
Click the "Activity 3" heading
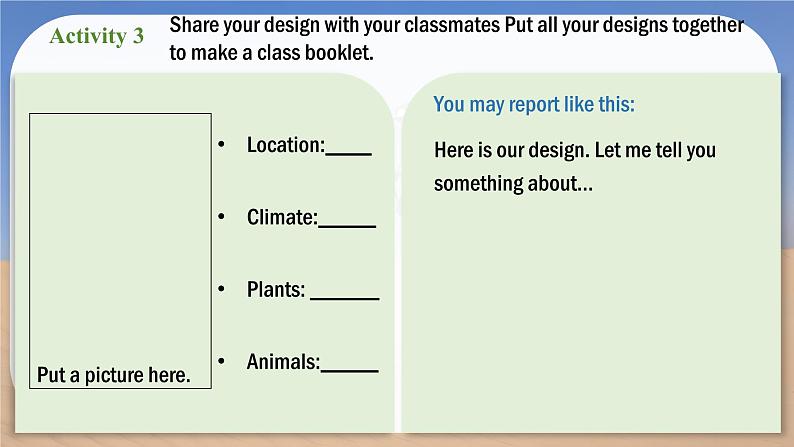(97, 37)
